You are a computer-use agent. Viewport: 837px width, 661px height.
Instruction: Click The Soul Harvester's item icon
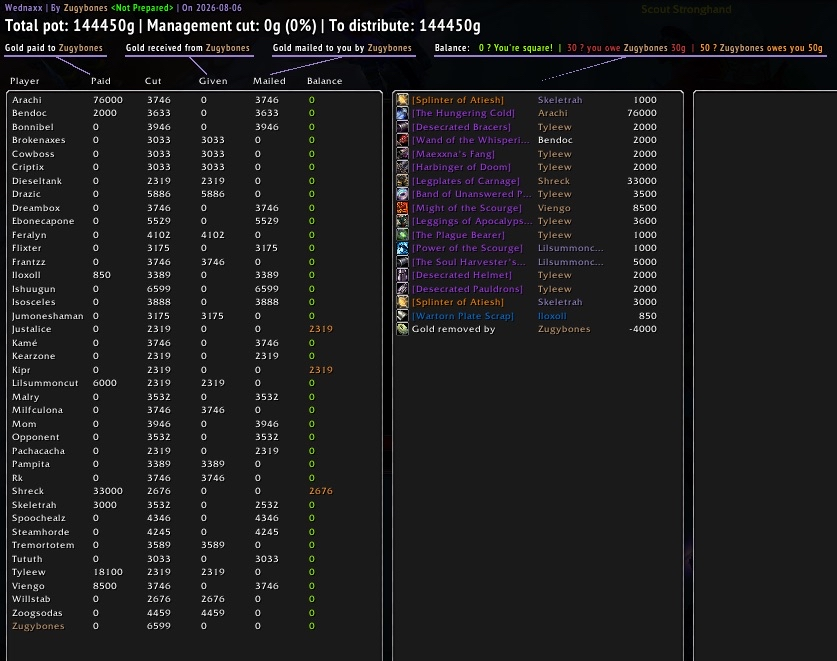pos(402,262)
